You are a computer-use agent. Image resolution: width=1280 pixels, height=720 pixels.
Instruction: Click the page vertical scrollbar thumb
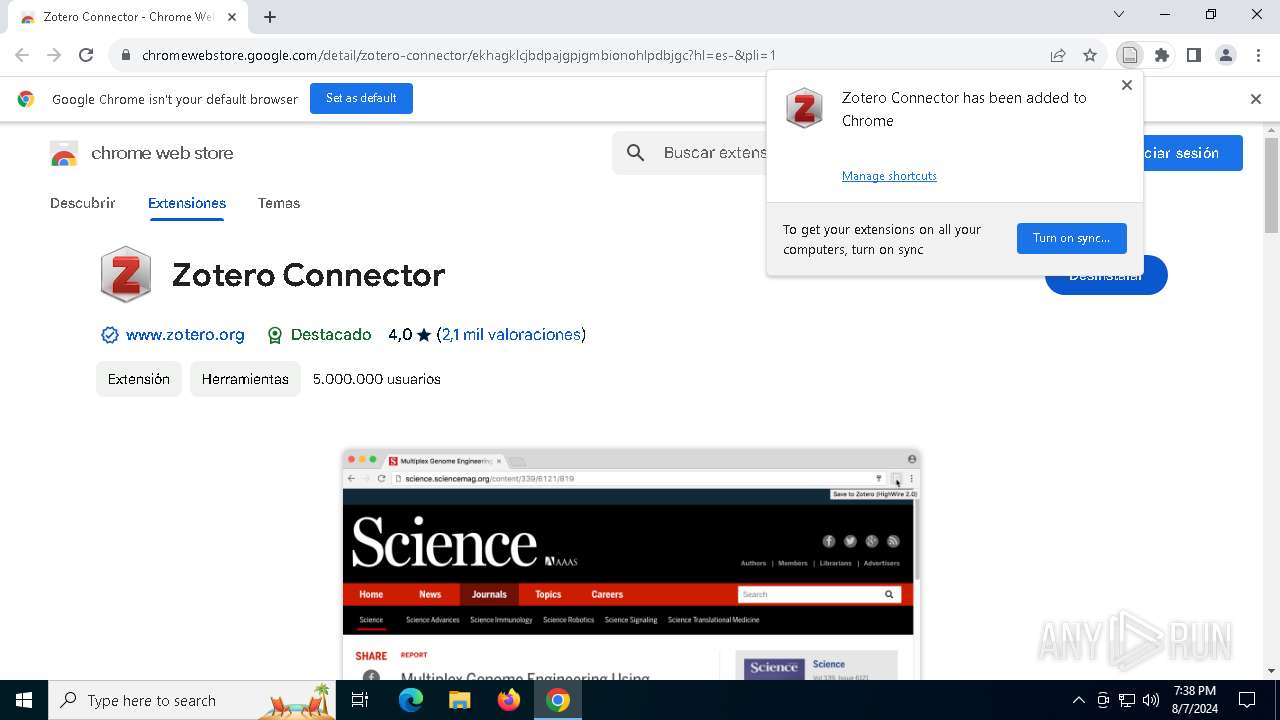1271,185
